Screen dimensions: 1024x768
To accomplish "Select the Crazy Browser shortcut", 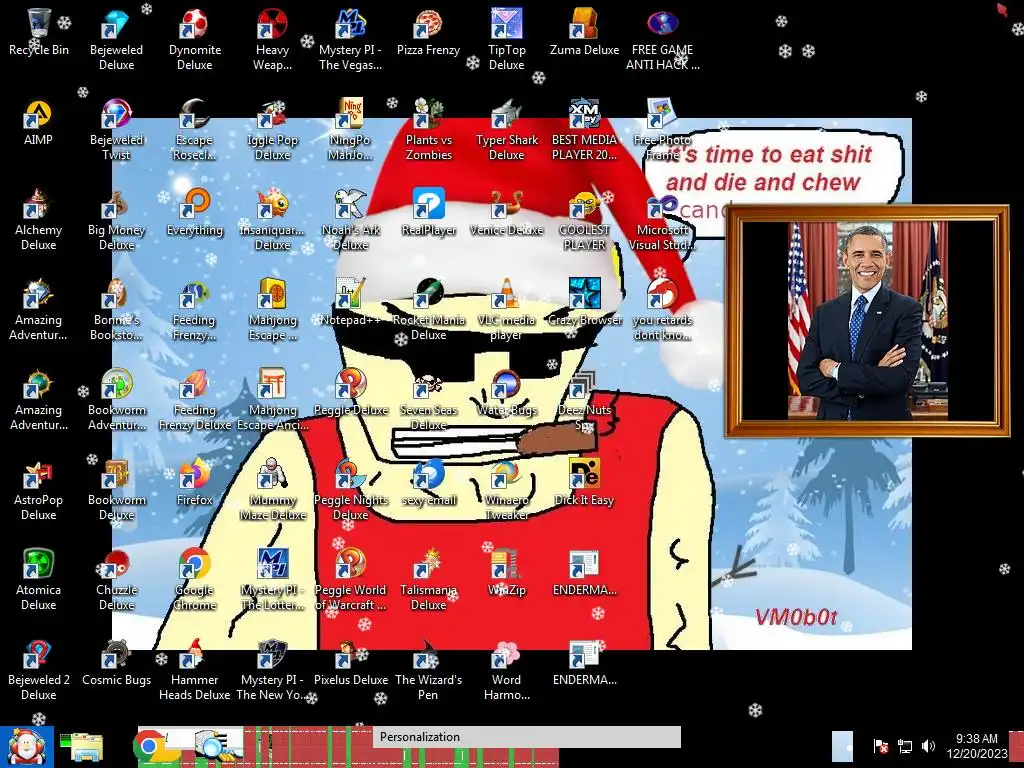I will (584, 303).
